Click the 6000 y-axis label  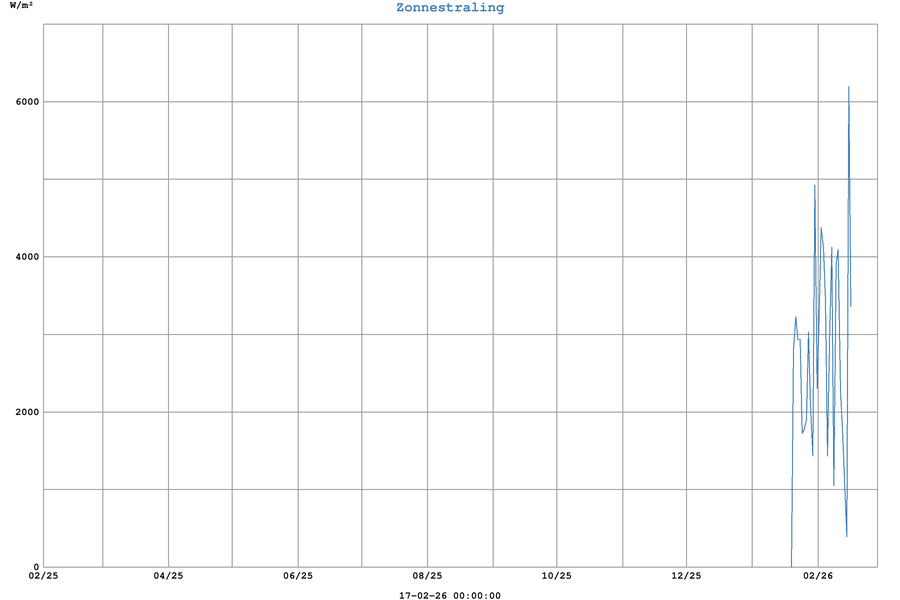point(25,102)
